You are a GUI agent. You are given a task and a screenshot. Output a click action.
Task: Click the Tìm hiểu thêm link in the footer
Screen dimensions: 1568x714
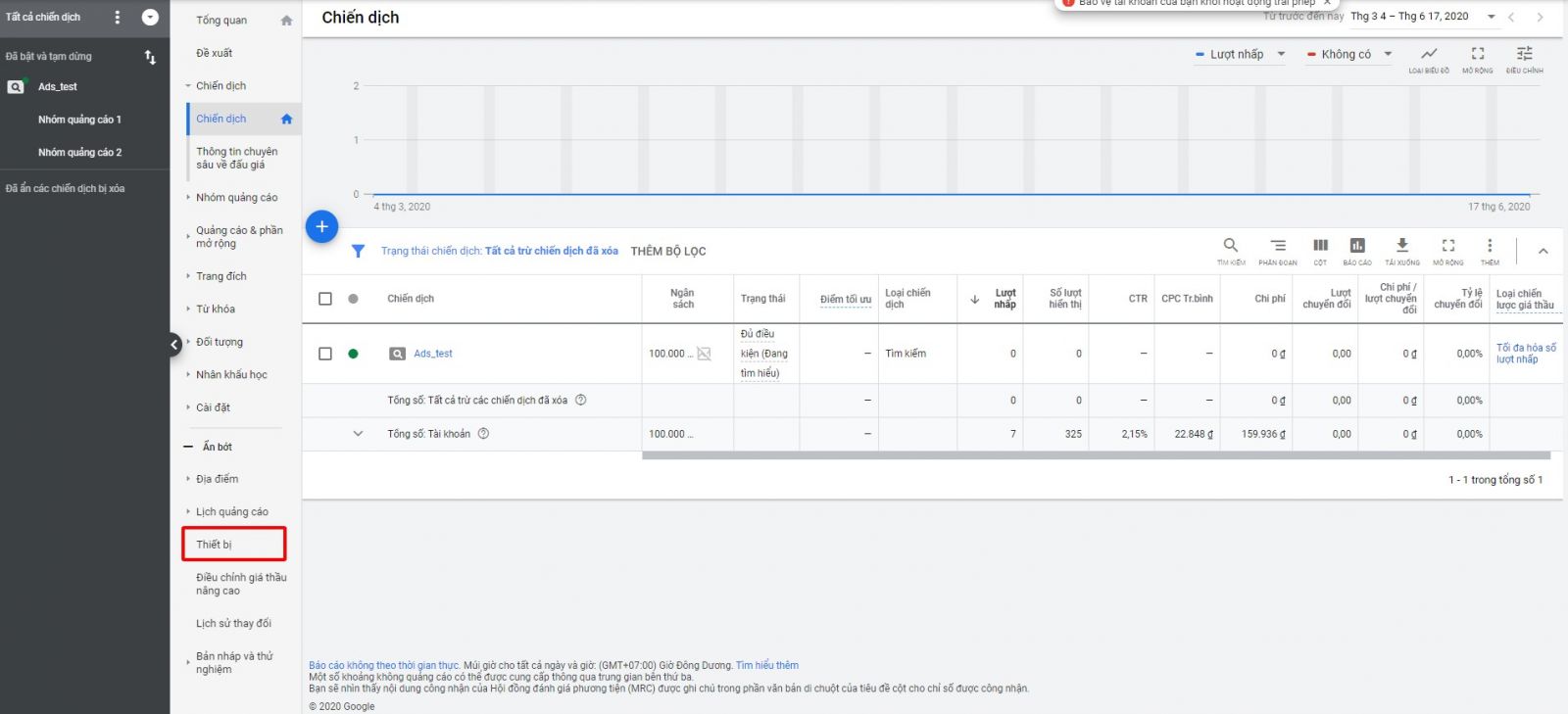[x=767, y=666]
